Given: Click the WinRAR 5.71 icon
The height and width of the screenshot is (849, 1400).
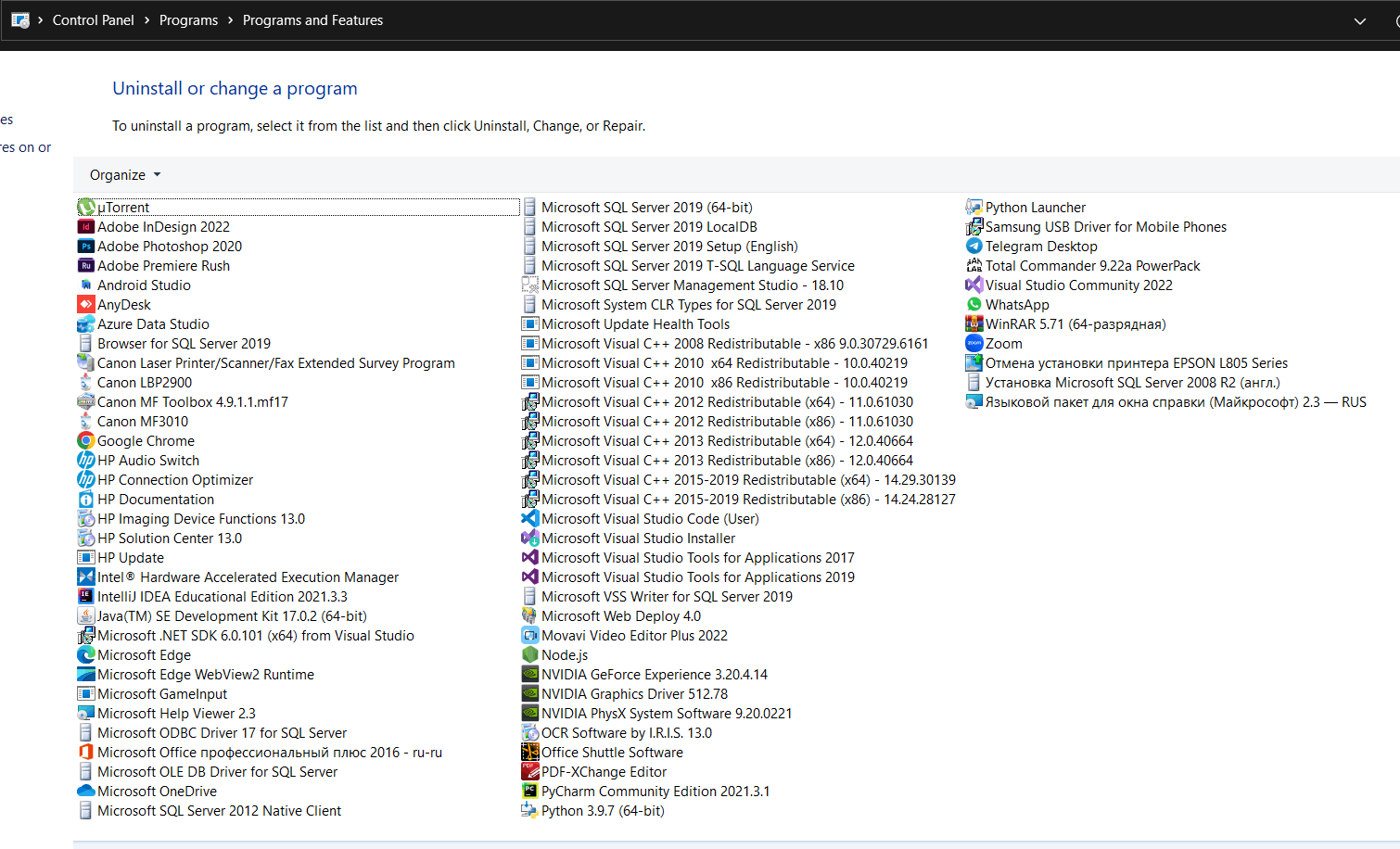Looking at the screenshot, I should 974,324.
